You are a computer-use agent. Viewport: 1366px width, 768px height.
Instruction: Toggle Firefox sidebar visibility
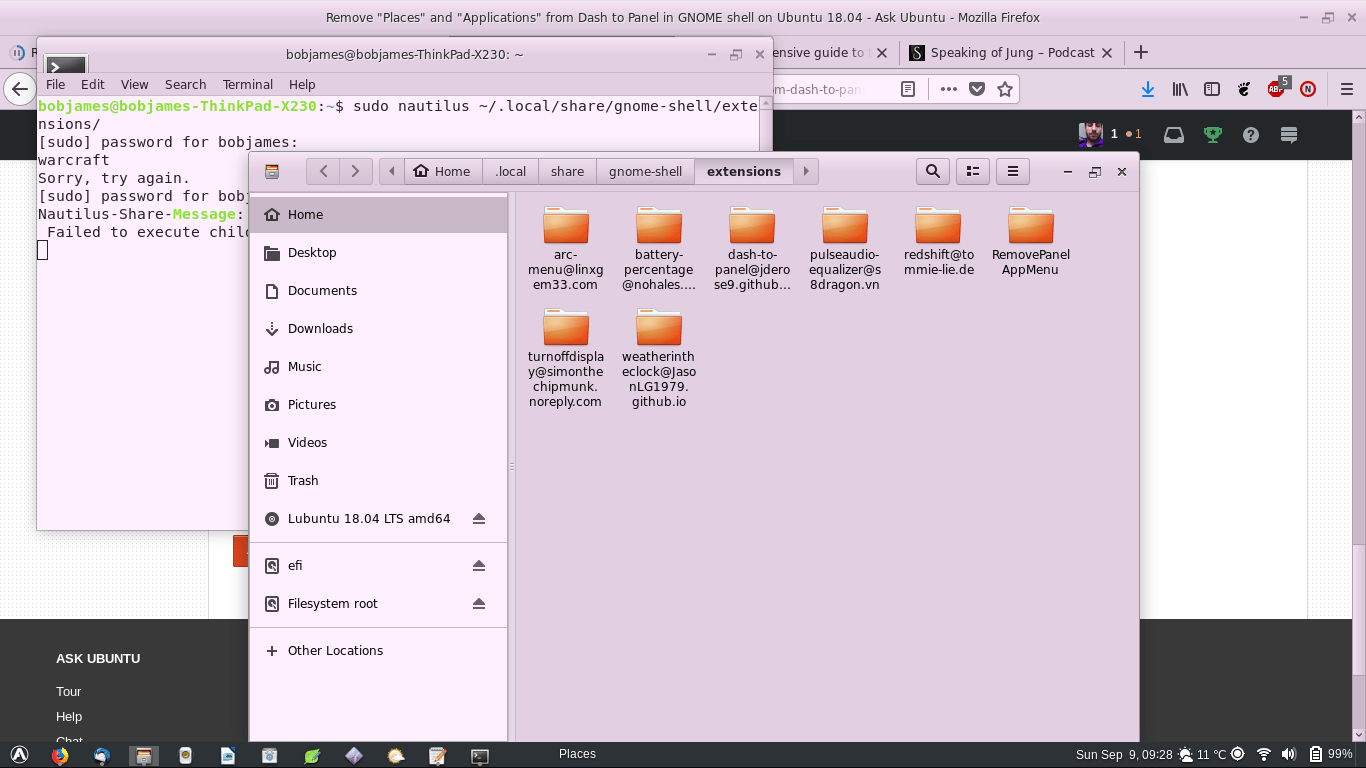coord(1211,89)
